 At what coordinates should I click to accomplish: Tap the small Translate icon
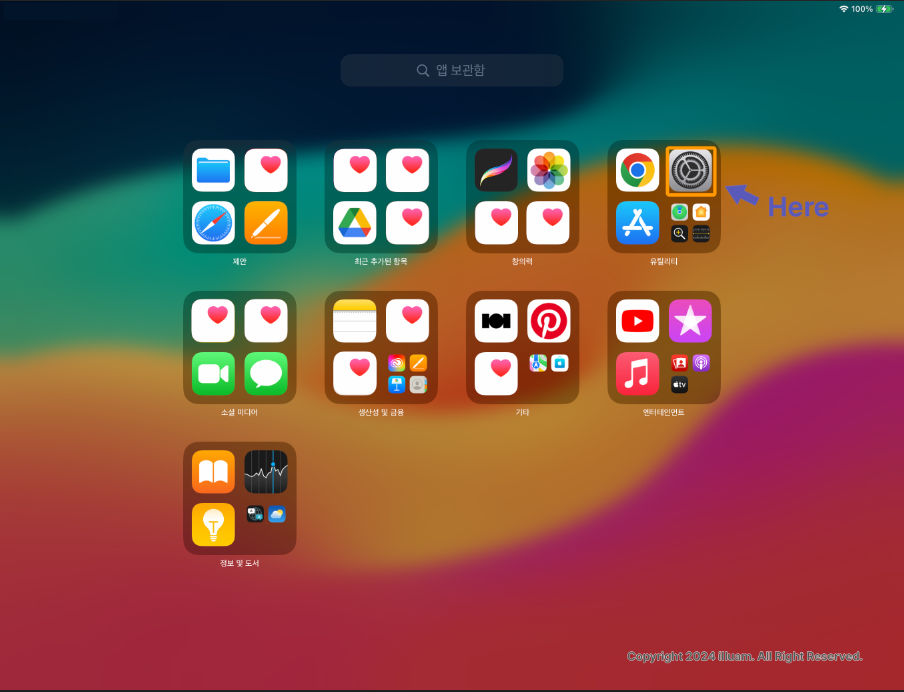click(255, 514)
